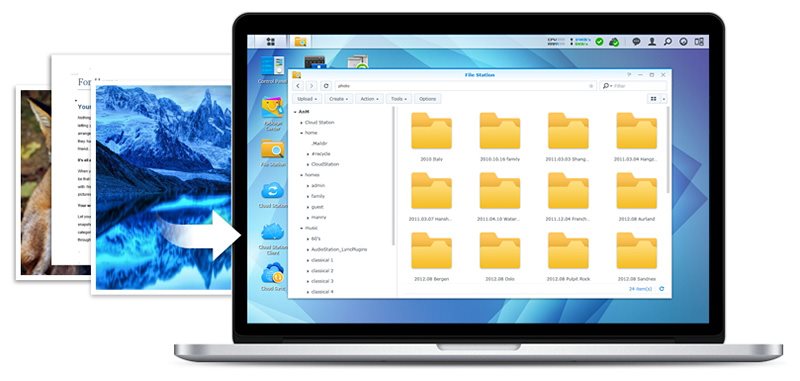Collapse the homes tree folder
This screenshot has width=800, height=381.
tap(302, 175)
